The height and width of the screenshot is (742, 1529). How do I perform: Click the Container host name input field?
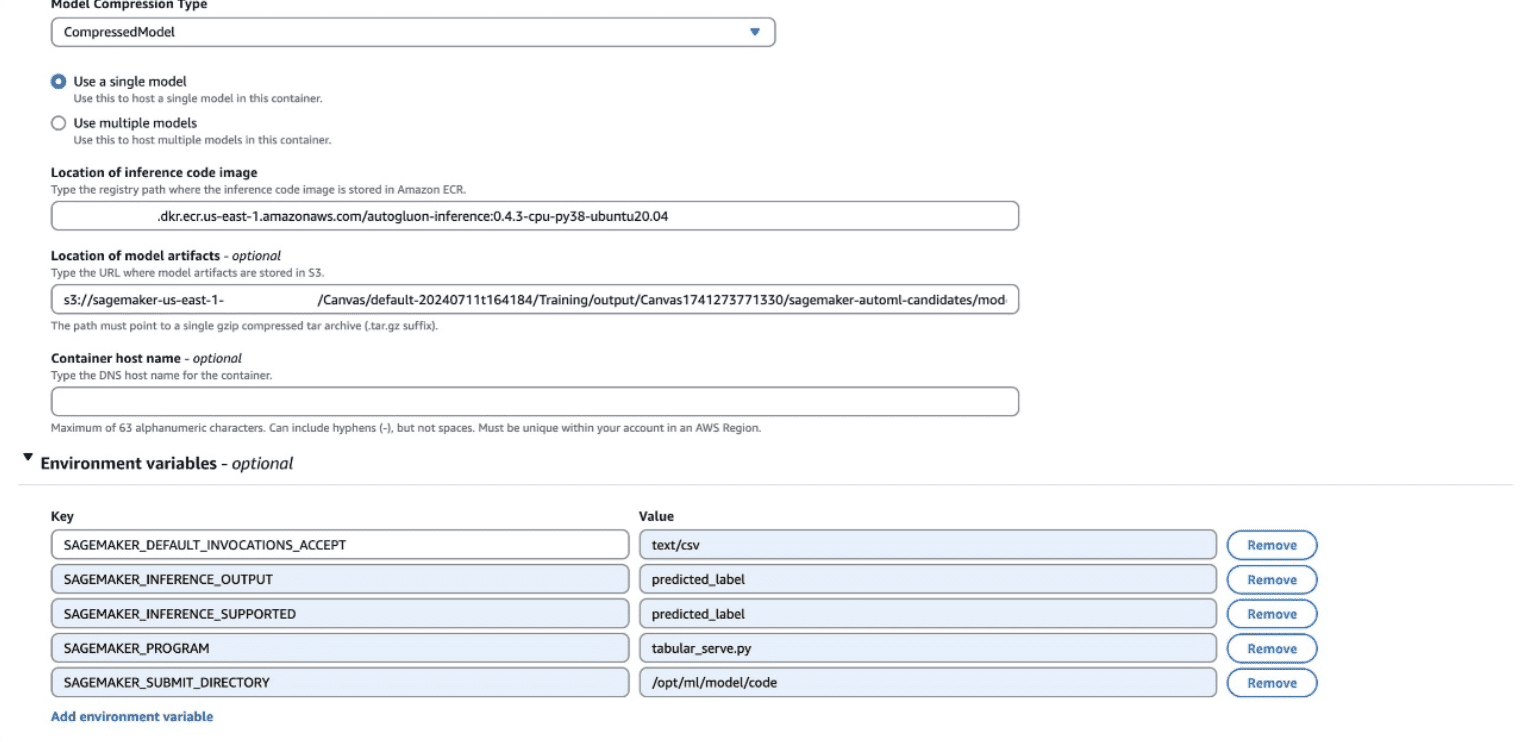point(535,401)
